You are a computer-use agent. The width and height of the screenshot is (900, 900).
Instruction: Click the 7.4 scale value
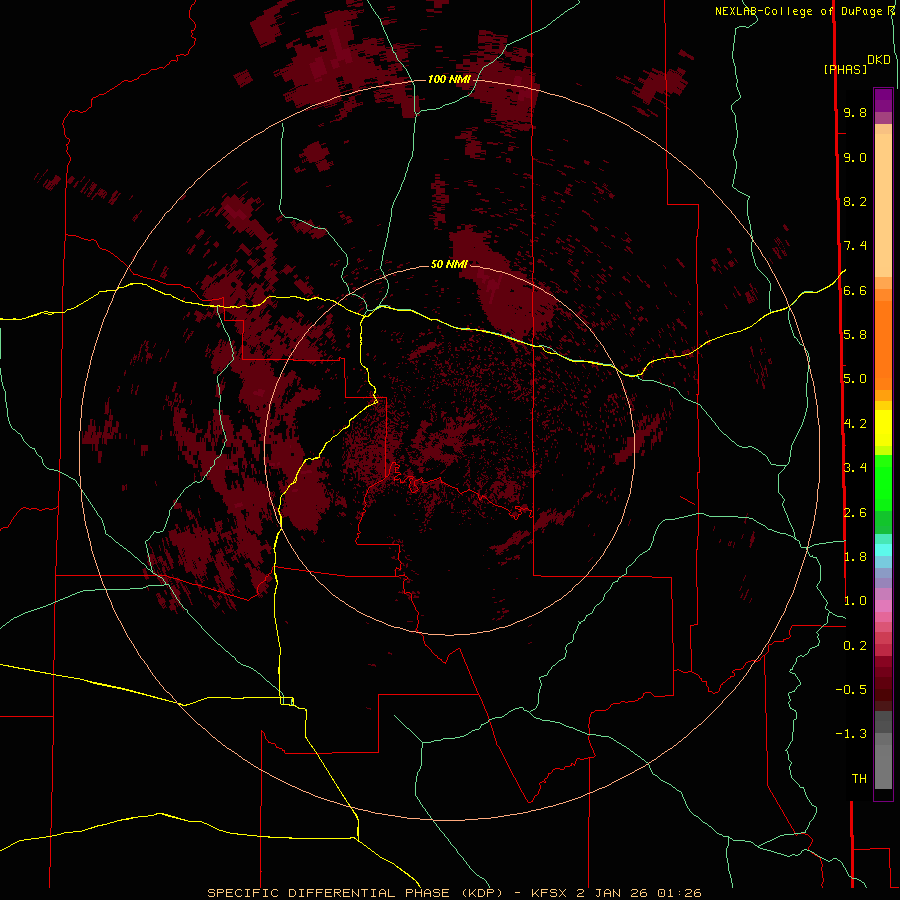click(x=855, y=246)
